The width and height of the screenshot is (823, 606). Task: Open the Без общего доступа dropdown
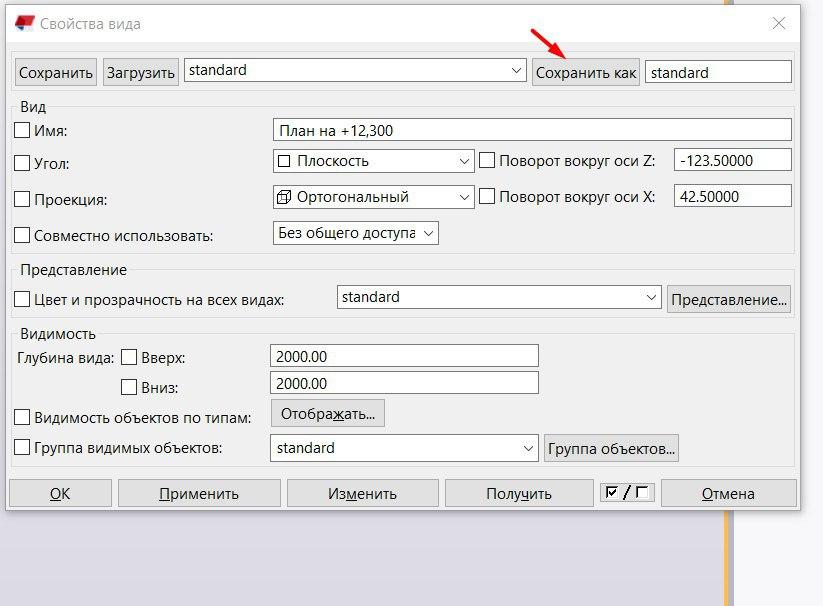click(355, 233)
